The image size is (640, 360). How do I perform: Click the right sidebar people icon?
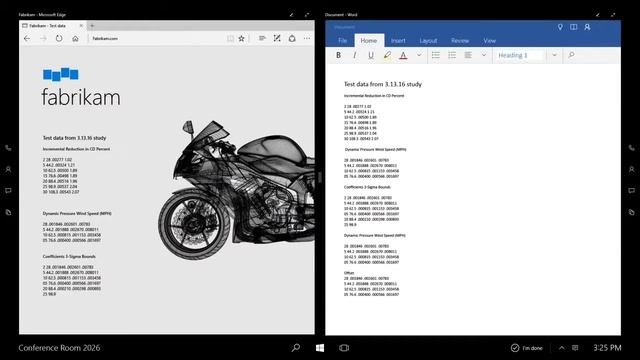[631, 169]
